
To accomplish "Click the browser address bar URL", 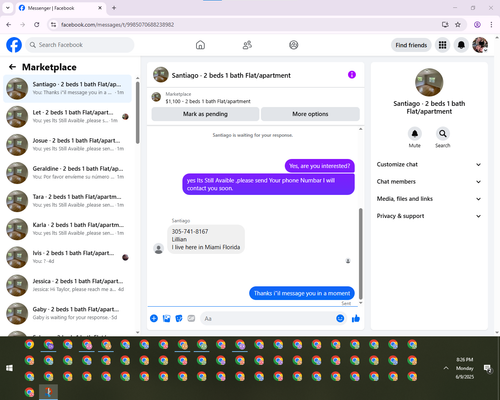I will 117,25.
